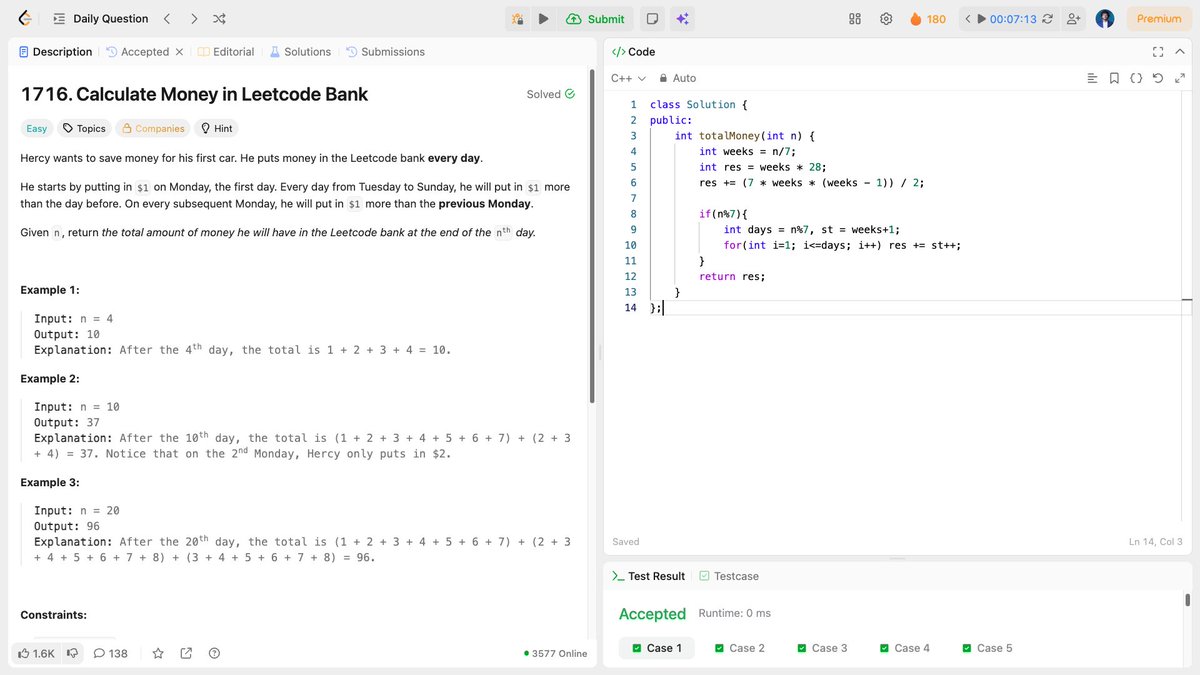Click the 'Runtime: 0 ms' text
Image resolution: width=1200 pixels, height=675 pixels.
click(734, 613)
